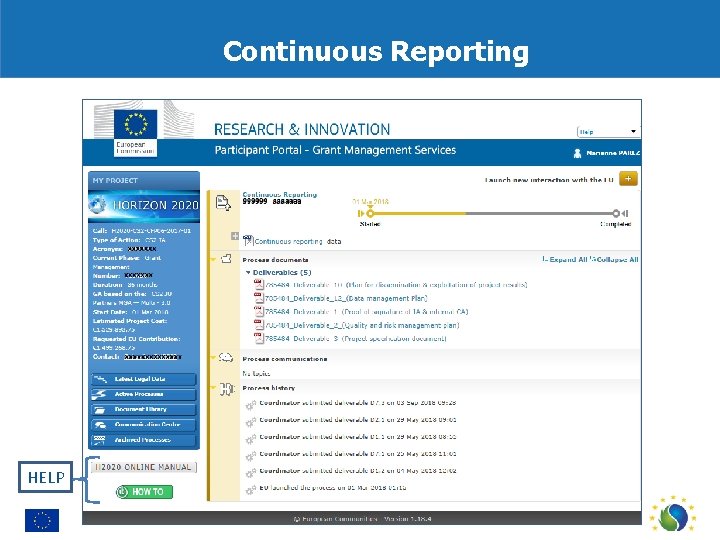Expand the plus box beside Continuous reporting data
This screenshot has width=720, height=540.
pyautogui.click(x=235, y=236)
